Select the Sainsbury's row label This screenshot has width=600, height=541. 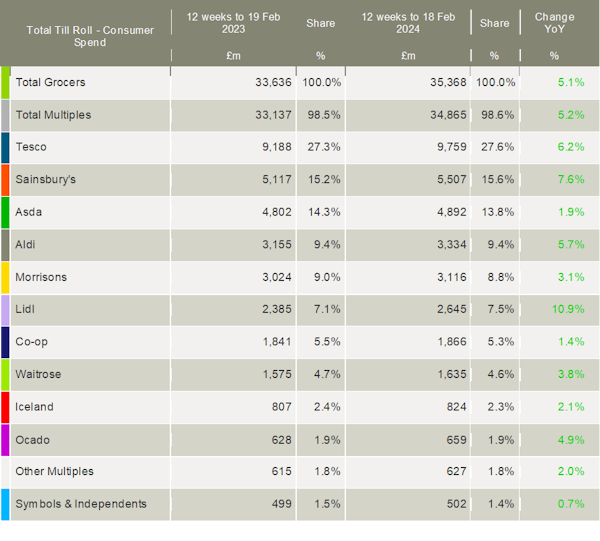46,179
